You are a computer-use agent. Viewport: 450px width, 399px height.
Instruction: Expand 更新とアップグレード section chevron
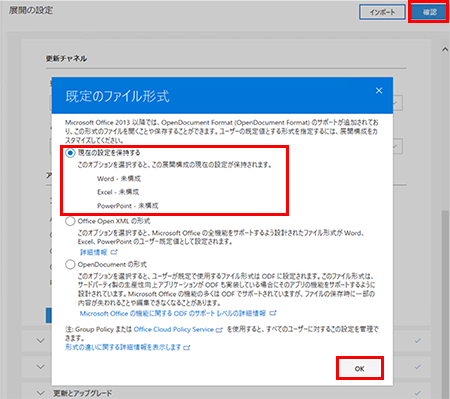[41, 393]
